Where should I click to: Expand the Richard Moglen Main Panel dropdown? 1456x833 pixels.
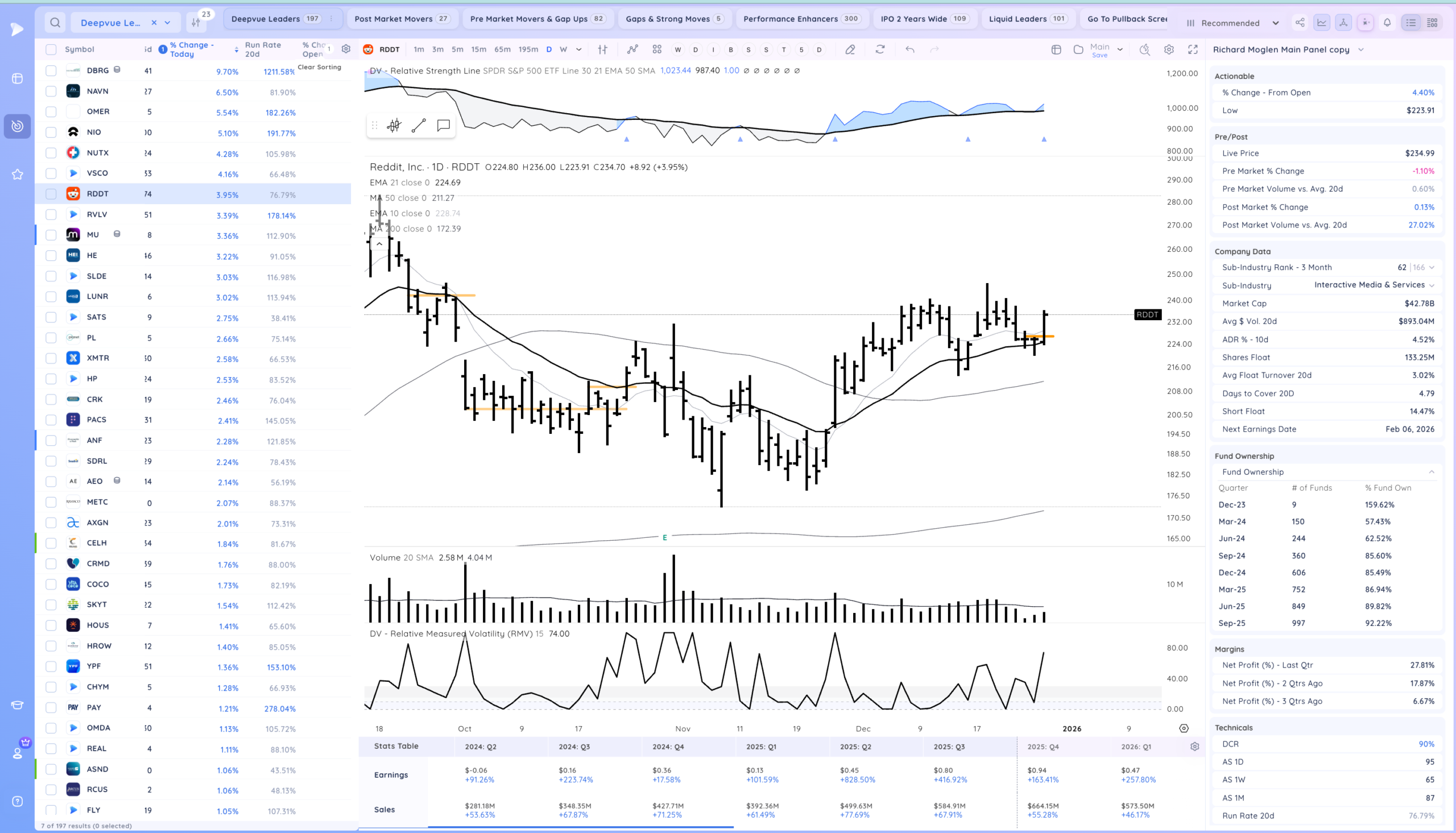pyautogui.click(x=1361, y=50)
